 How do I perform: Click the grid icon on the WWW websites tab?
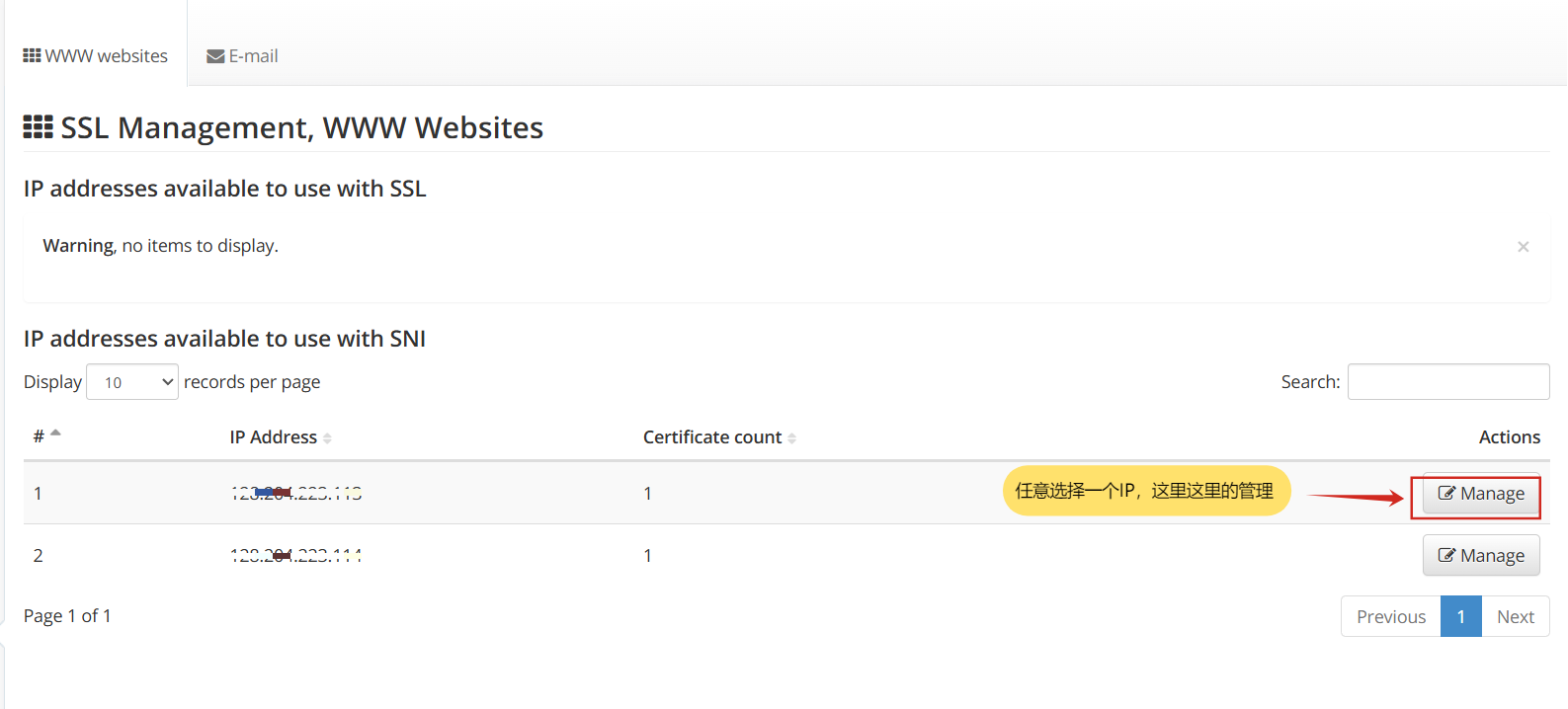(x=32, y=56)
